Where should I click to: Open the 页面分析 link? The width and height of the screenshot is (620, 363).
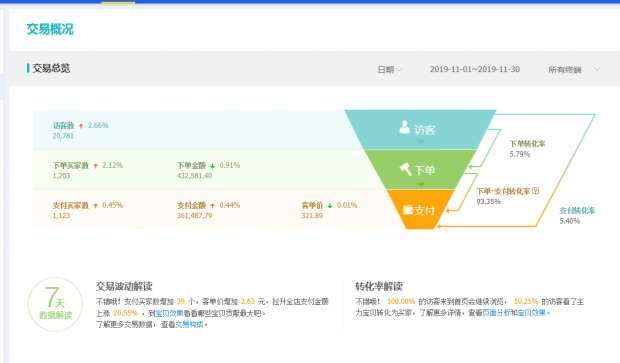coord(496,313)
